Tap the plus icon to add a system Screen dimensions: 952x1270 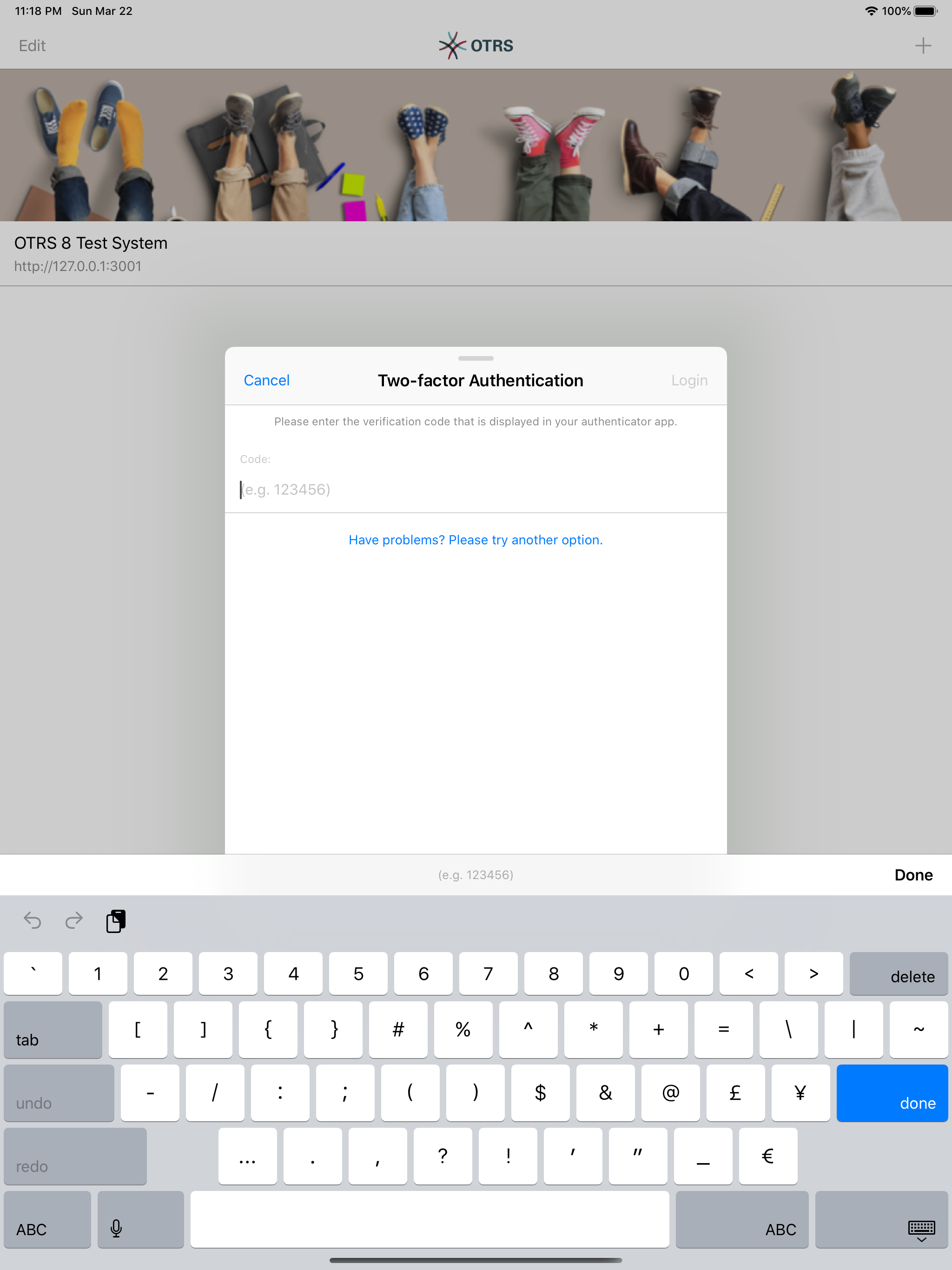[923, 46]
